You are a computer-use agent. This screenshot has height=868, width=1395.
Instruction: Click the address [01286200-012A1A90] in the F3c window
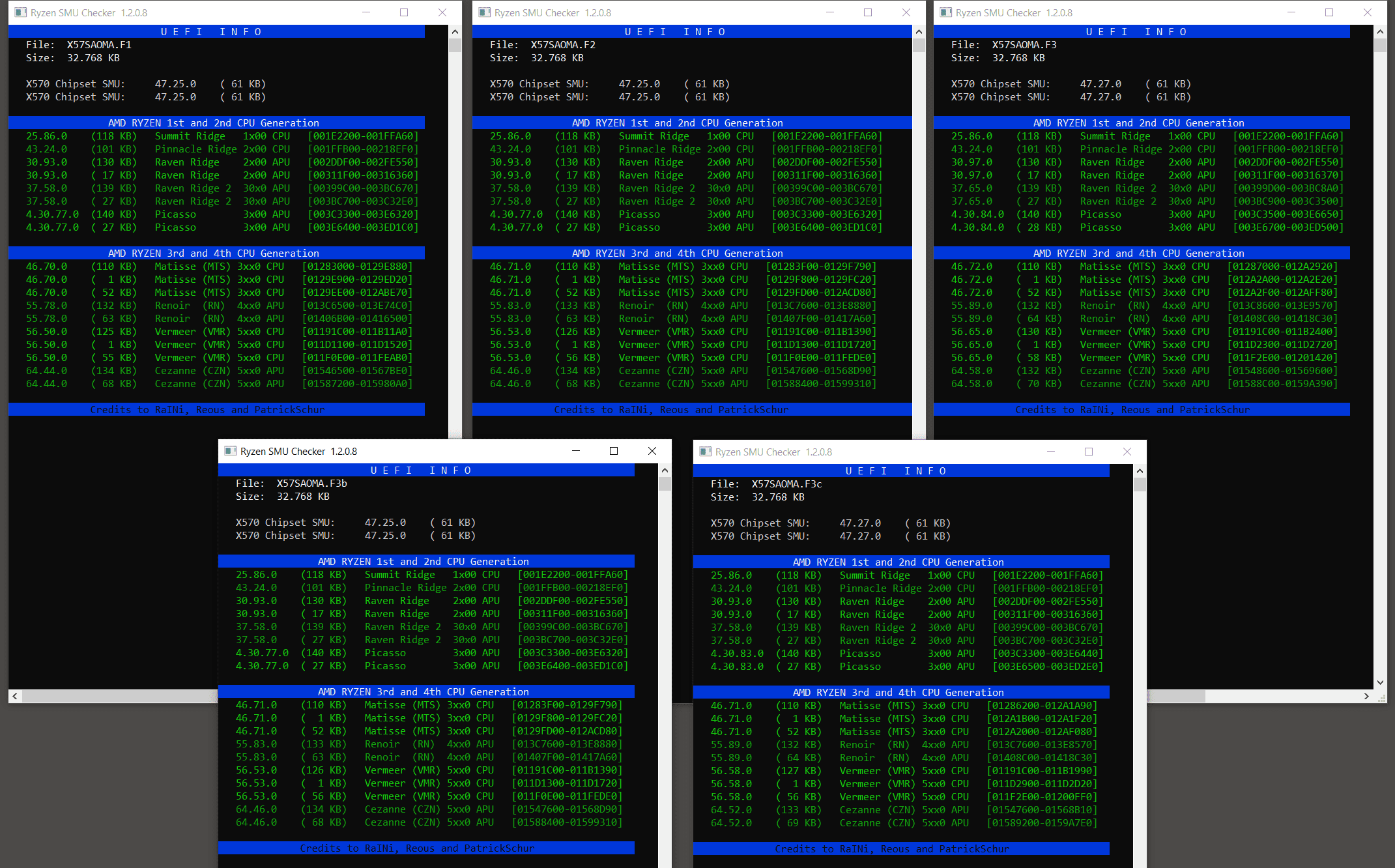pyautogui.click(x=1042, y=706)
